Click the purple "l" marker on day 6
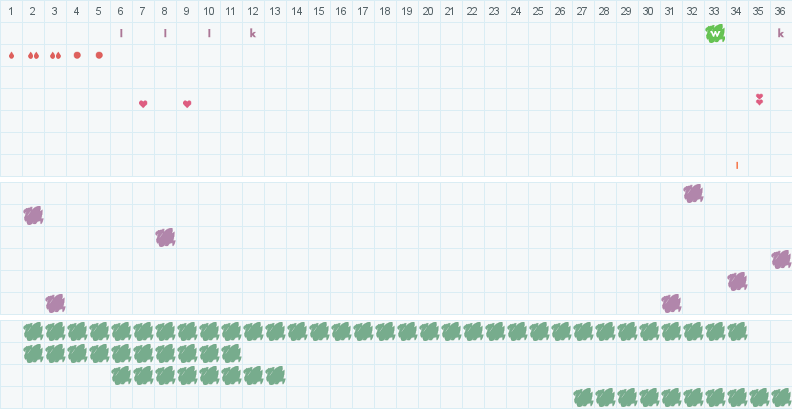Screen dimensions: 792x409 point(121,34)
